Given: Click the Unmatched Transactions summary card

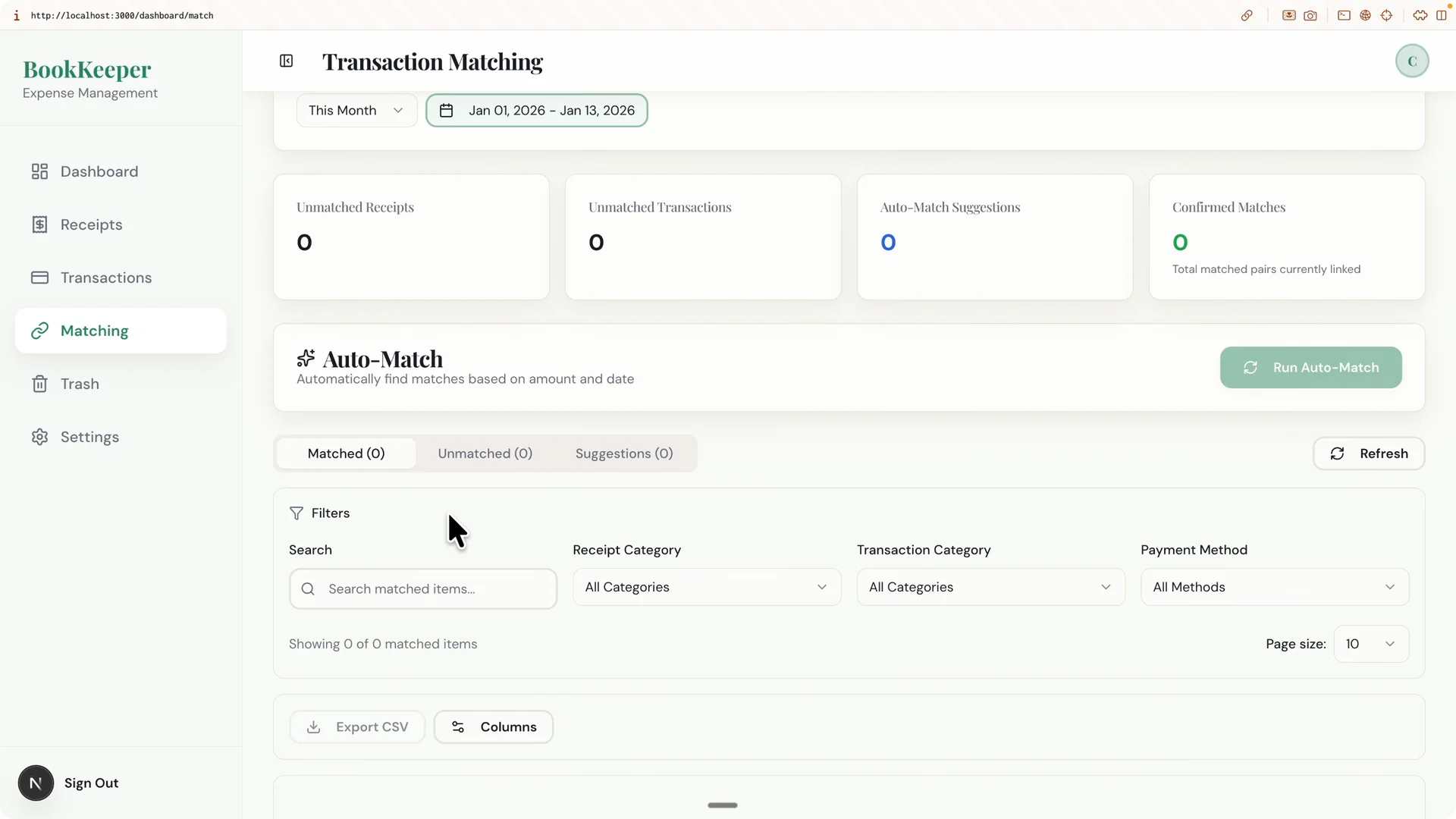Looking at the screenshot, I should tap(703, 237).
